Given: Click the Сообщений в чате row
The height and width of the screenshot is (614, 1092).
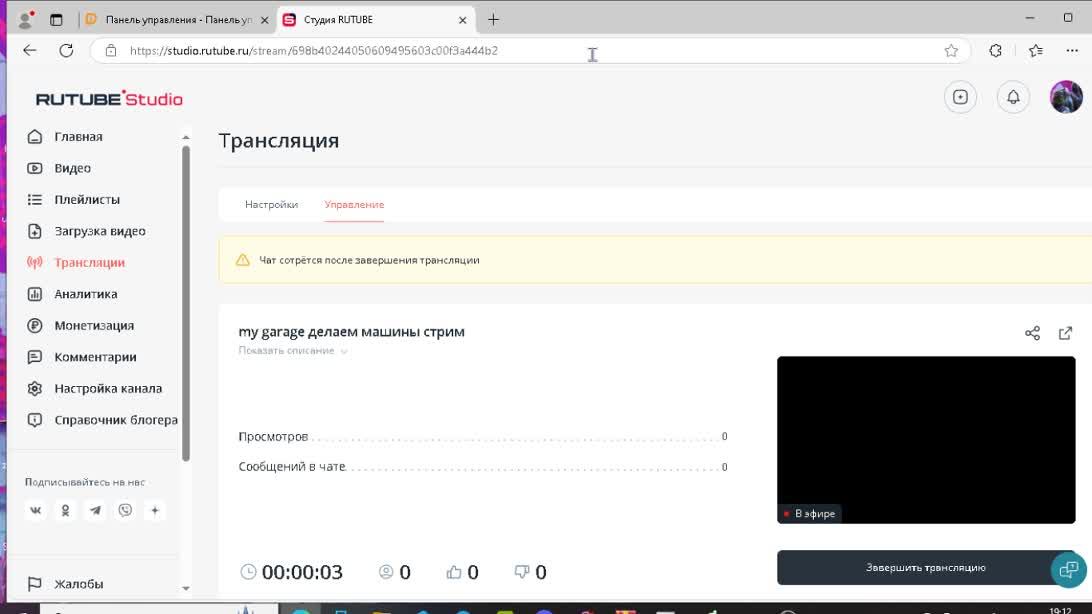Looking at the screenshot, I should 483,467.
